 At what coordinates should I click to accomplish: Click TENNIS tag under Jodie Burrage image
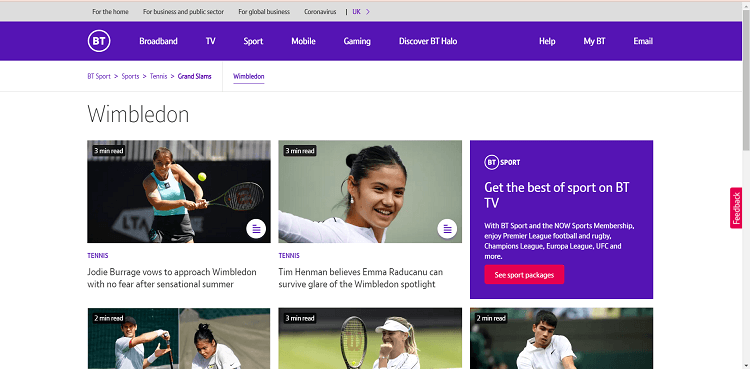click(x=98, y=256)
